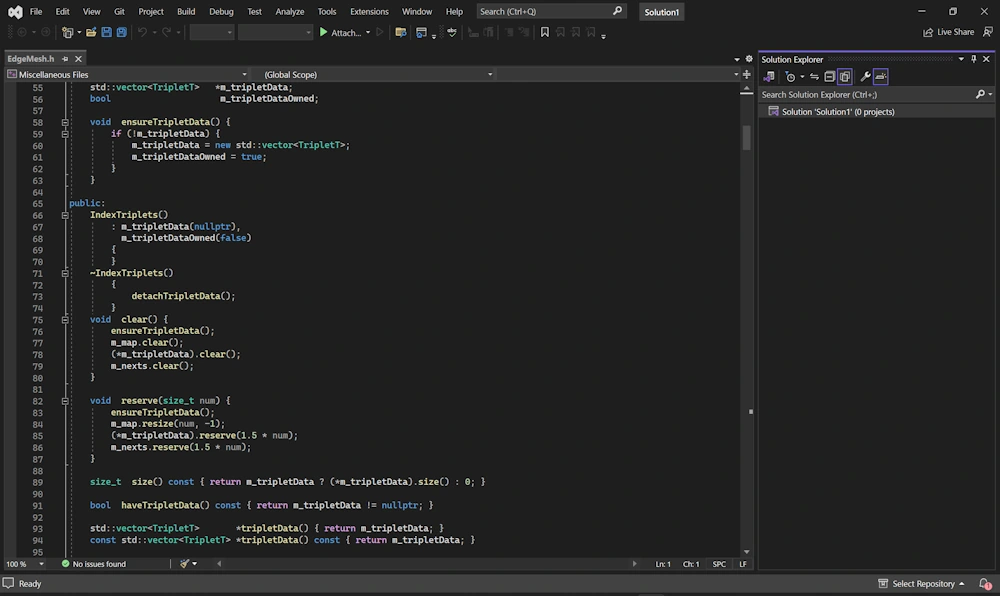The image size is (1000, 596).
Task: Open the feedback icon beside Live Share
Action: (x=988, y=32)
